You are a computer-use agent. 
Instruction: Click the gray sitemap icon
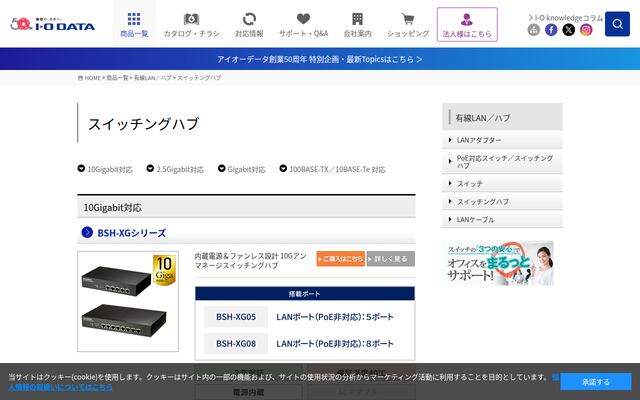click(533, 29)
